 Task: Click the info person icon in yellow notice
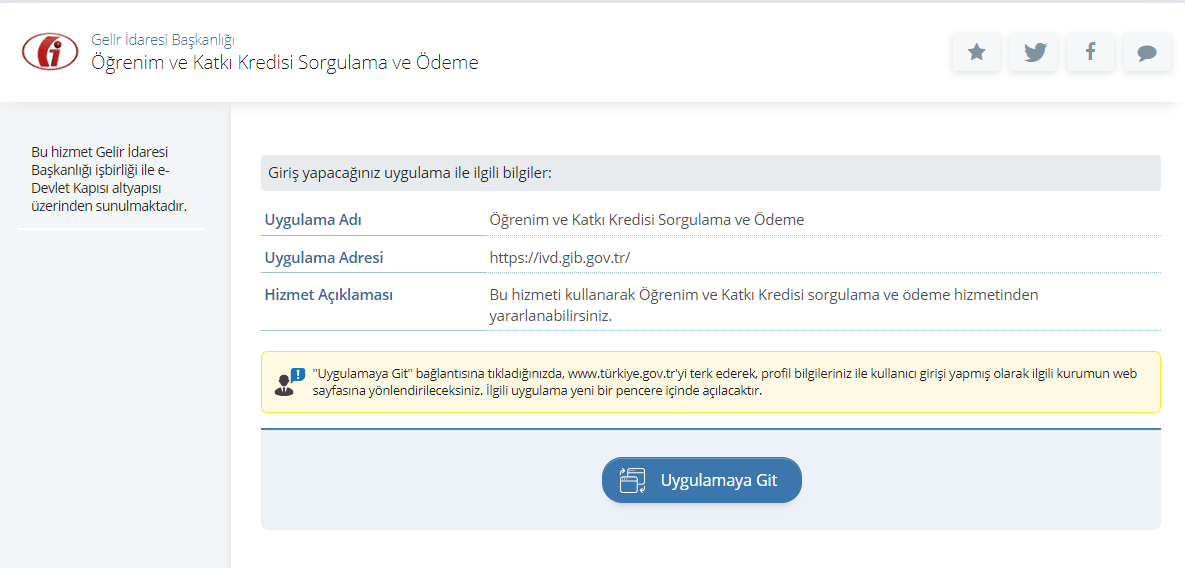tap(289, 382)
